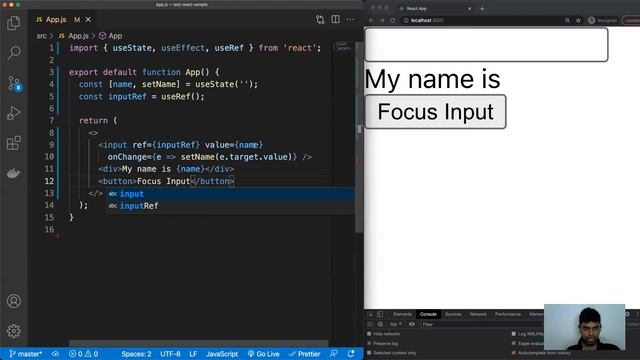Switch to the DevTools Performance tab

point(508,314)
